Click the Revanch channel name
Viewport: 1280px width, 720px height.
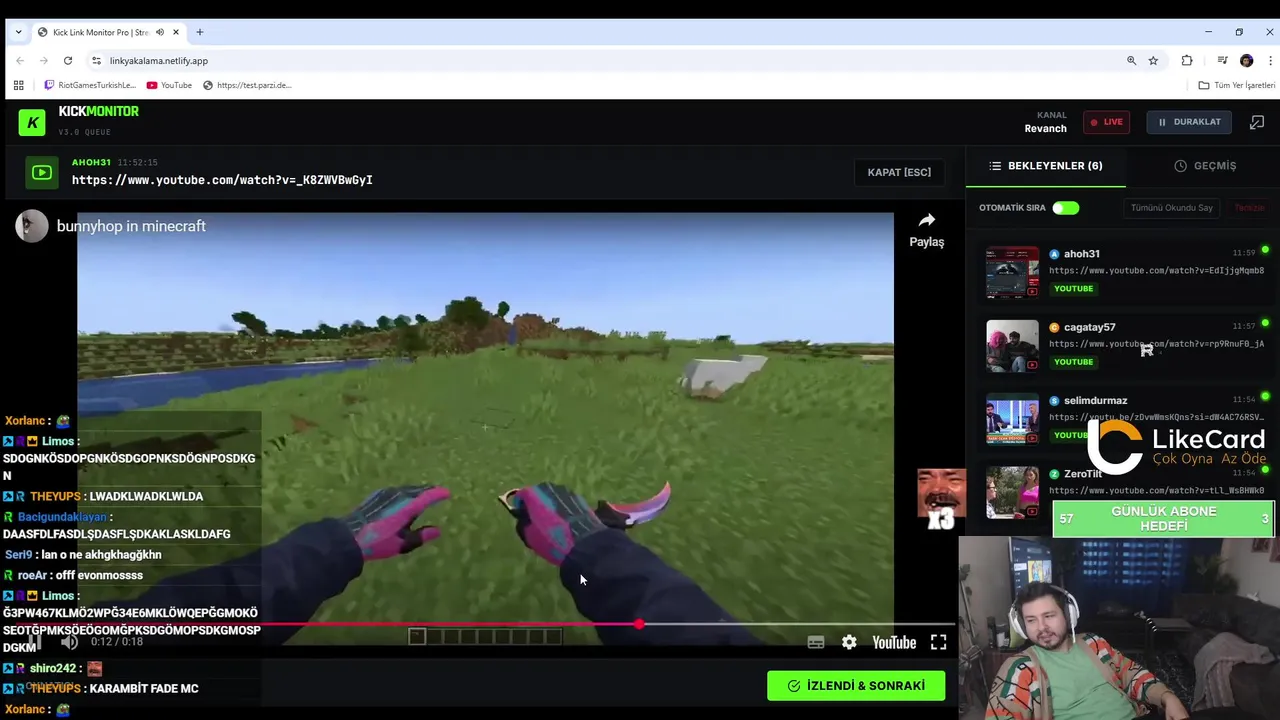tap(1045, 128)
